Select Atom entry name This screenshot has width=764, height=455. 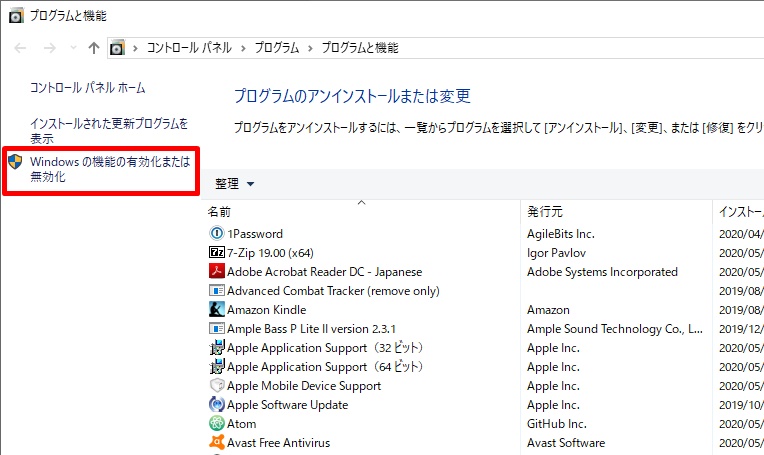(x=242, y=424)
